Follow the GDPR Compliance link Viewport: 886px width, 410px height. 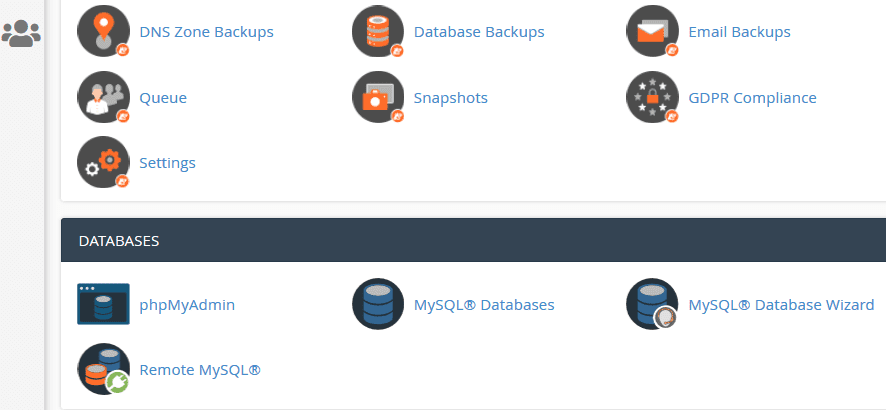(752, 98)
